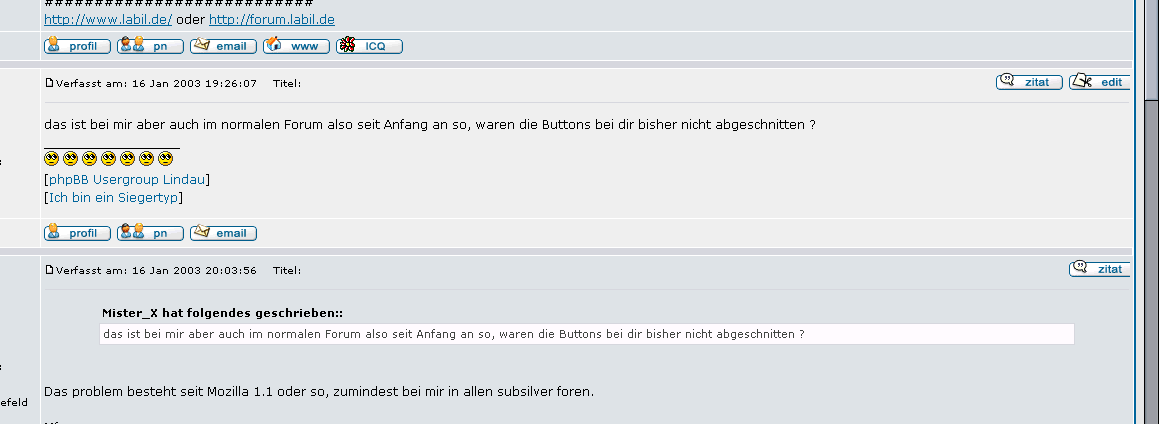
Task: Click the email button below the Siegertyp signature
Action: (x=223, y=233)
